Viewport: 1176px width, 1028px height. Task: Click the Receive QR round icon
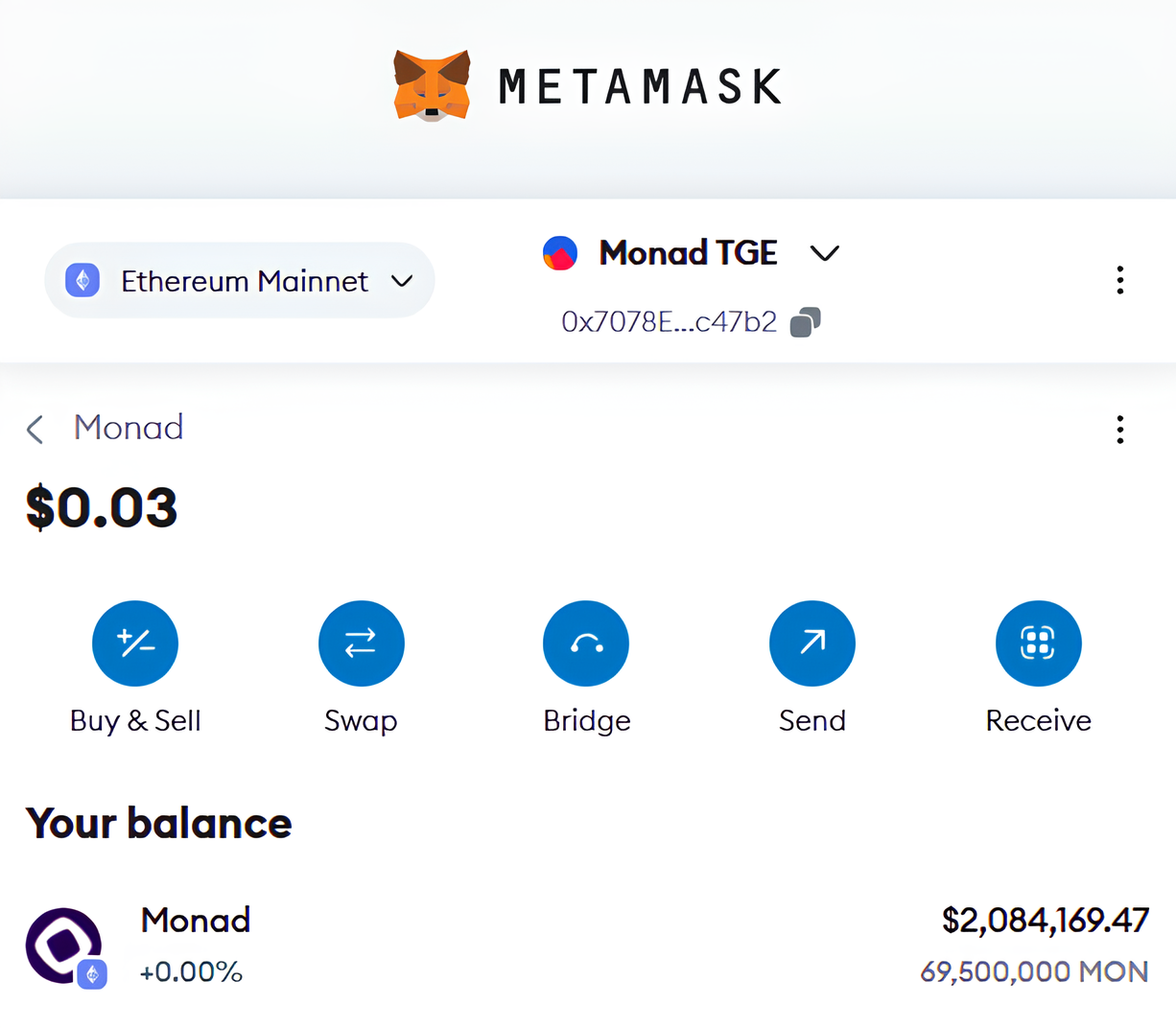click(x=1039, y=643)
